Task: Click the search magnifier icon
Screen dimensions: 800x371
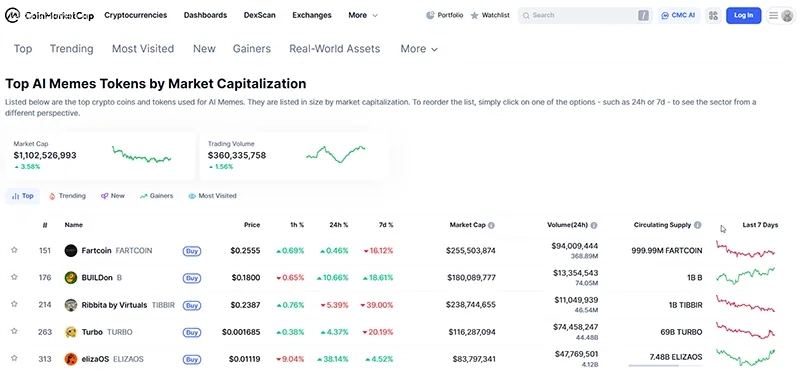Action: [x=526, y=15]
